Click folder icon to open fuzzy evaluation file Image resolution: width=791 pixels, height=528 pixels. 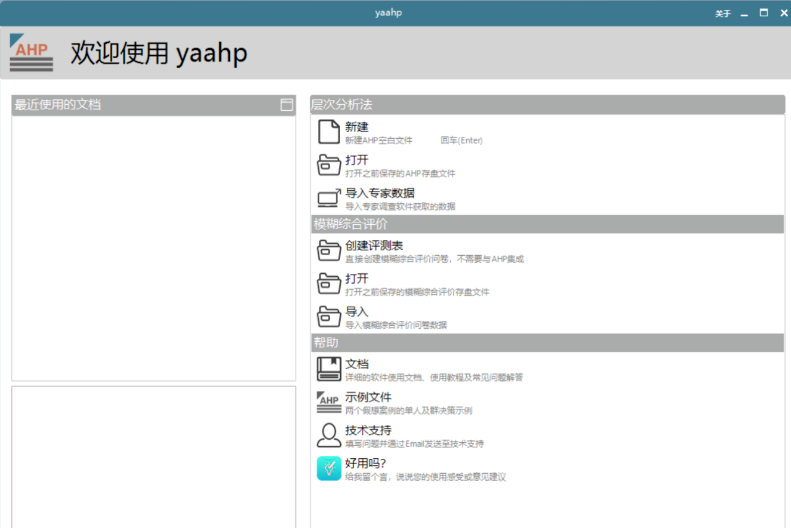pyautogui.click(x=329, y=283)
